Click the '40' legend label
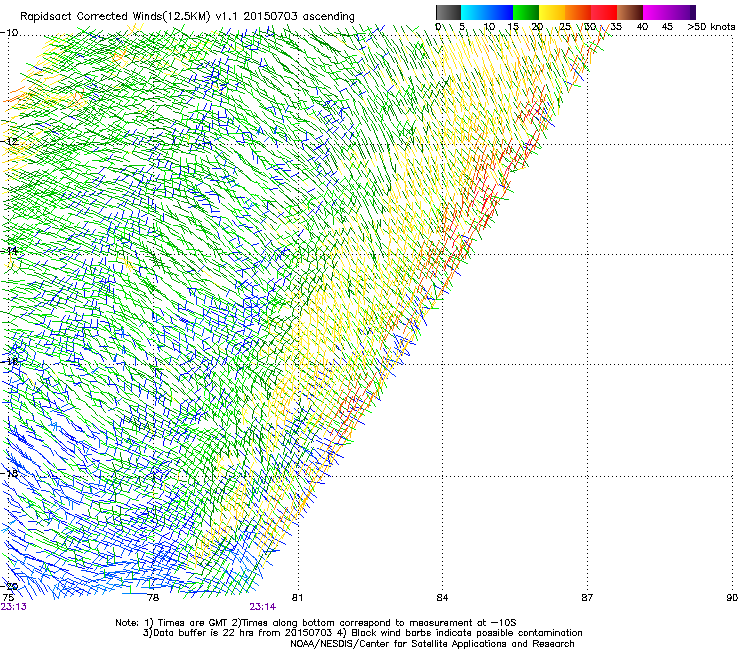Image resolution: width=740 pixels, height=650 pixels. tap(642, 27)
